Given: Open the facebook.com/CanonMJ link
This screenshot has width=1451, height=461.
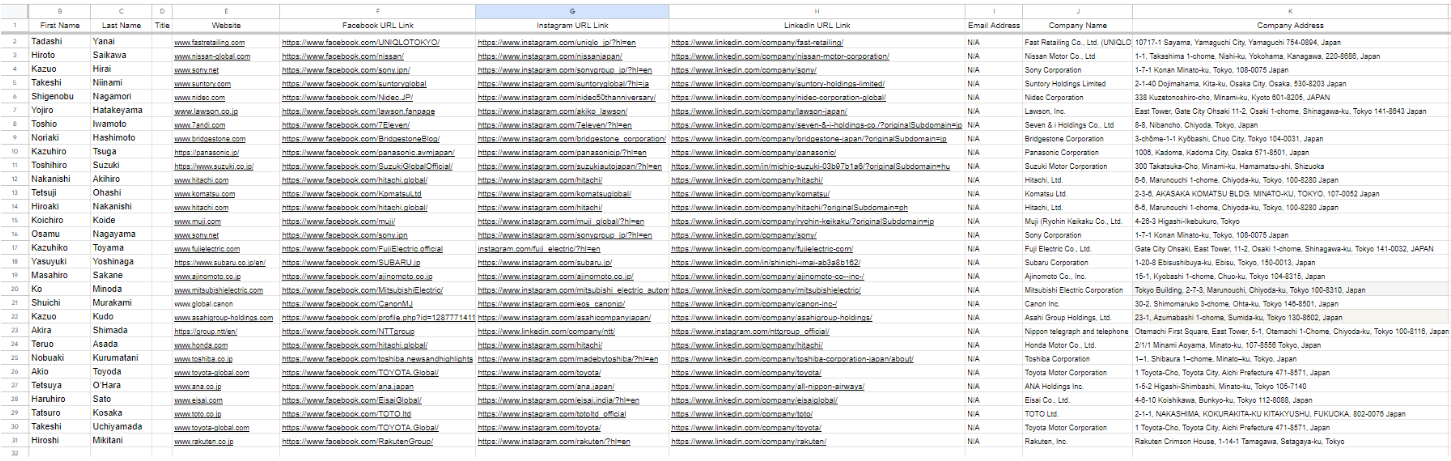Looking at the screenshot, I should (347, 304).
